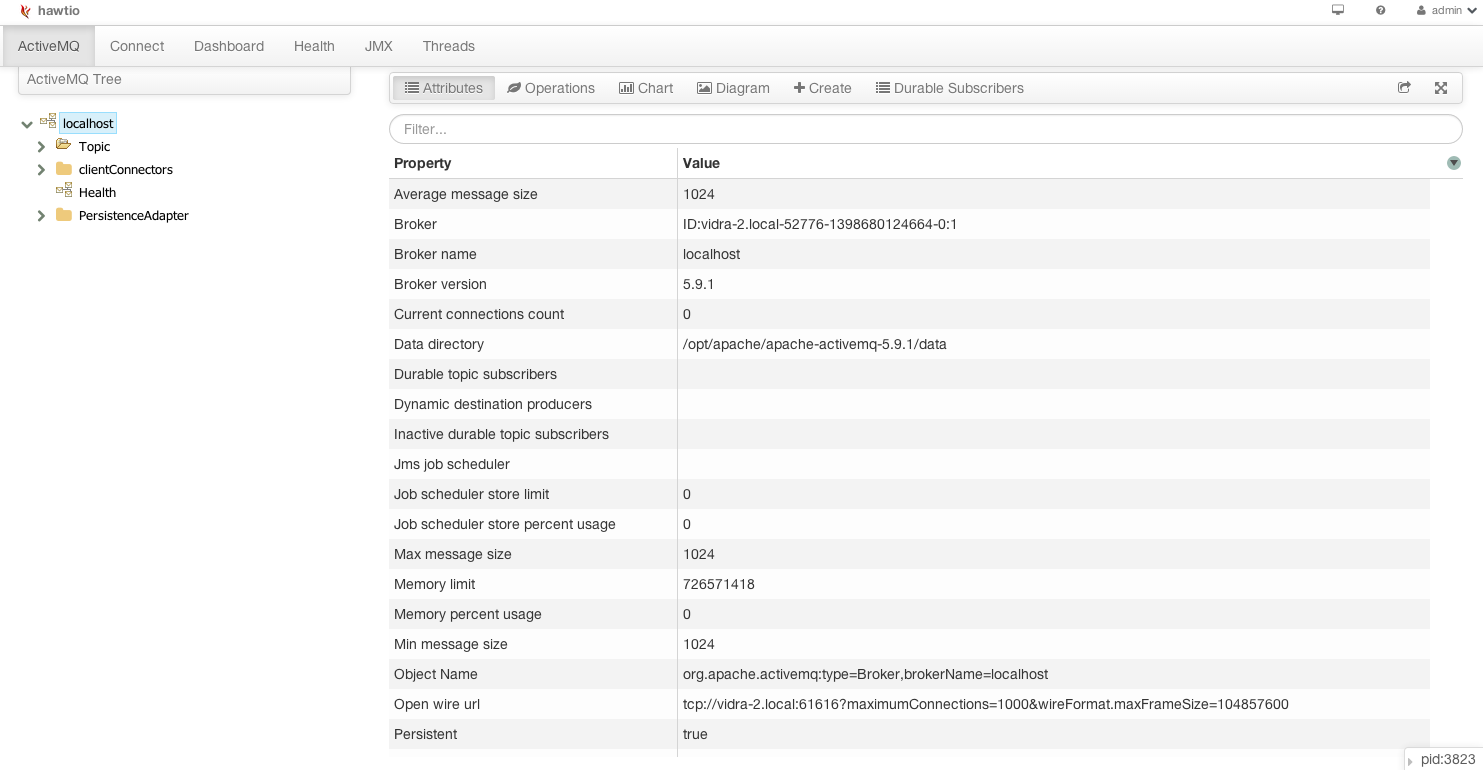
Task: Click the Create button
Action: click(x=822, y=88)
